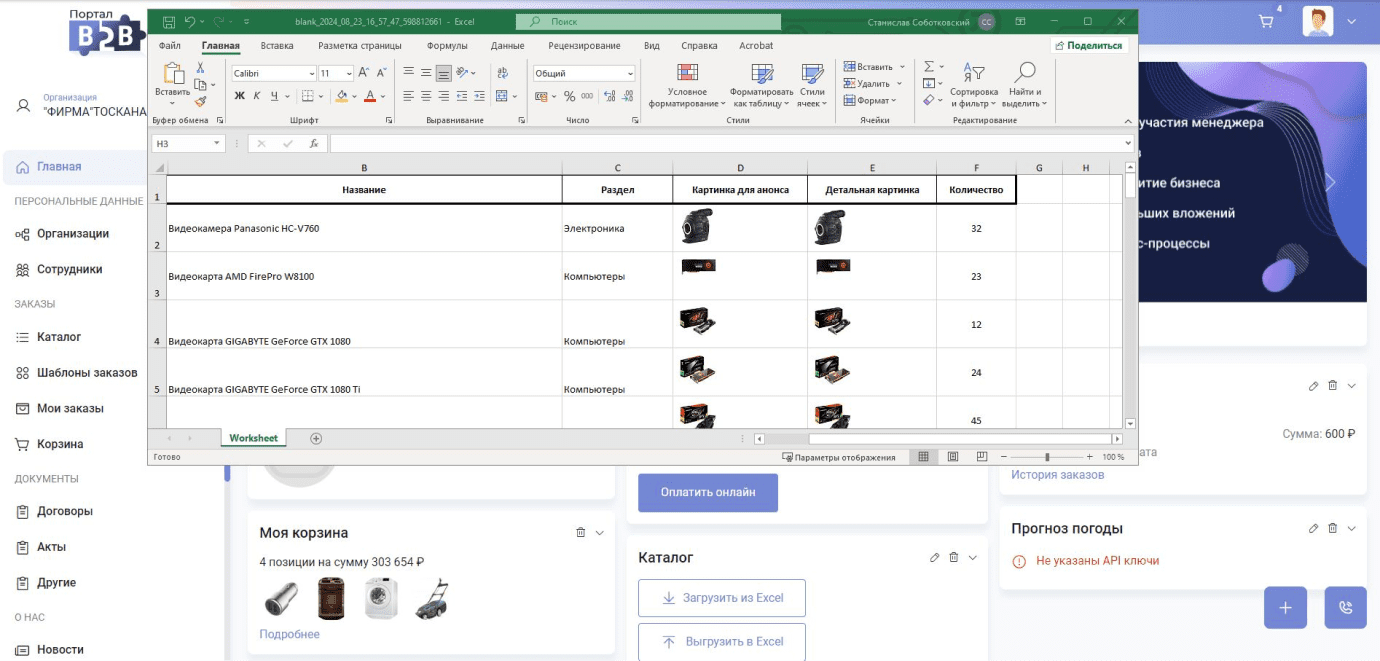Switch to the Формулы ribbon tab
The height and width of the screenshot is (661, 1380).
pyautogui.click(x=447, y=46)
